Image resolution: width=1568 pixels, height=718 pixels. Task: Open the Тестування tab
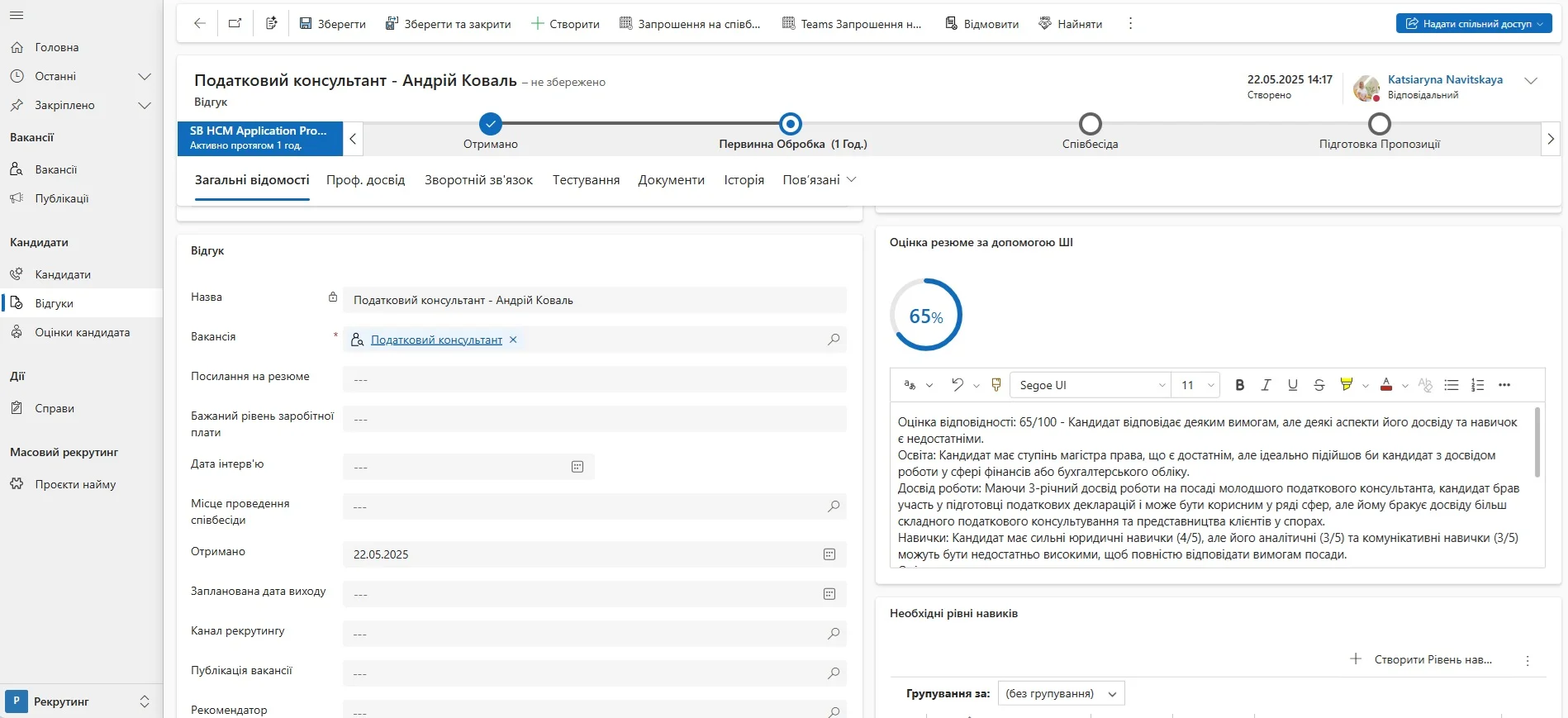(x=586, y=180)
